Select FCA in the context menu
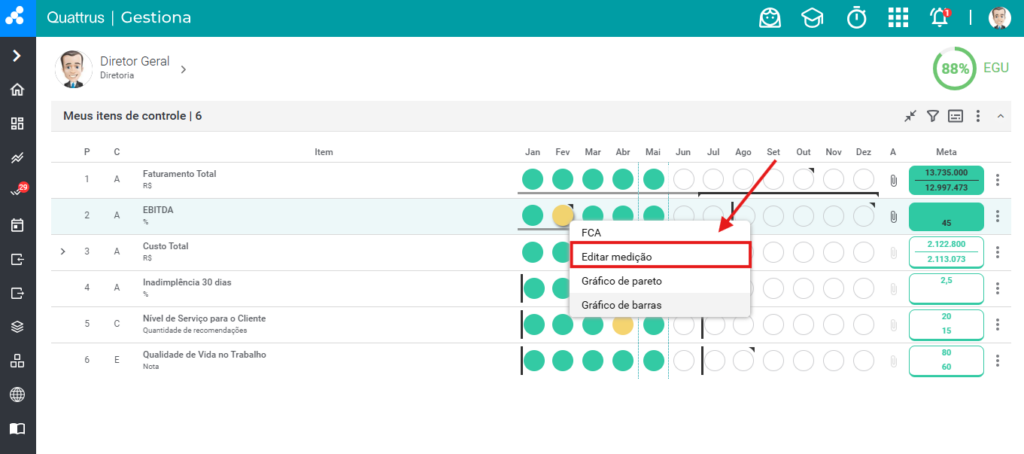Image resolution: width=1024 pixels, height=454 pixels. coord(660,233)
